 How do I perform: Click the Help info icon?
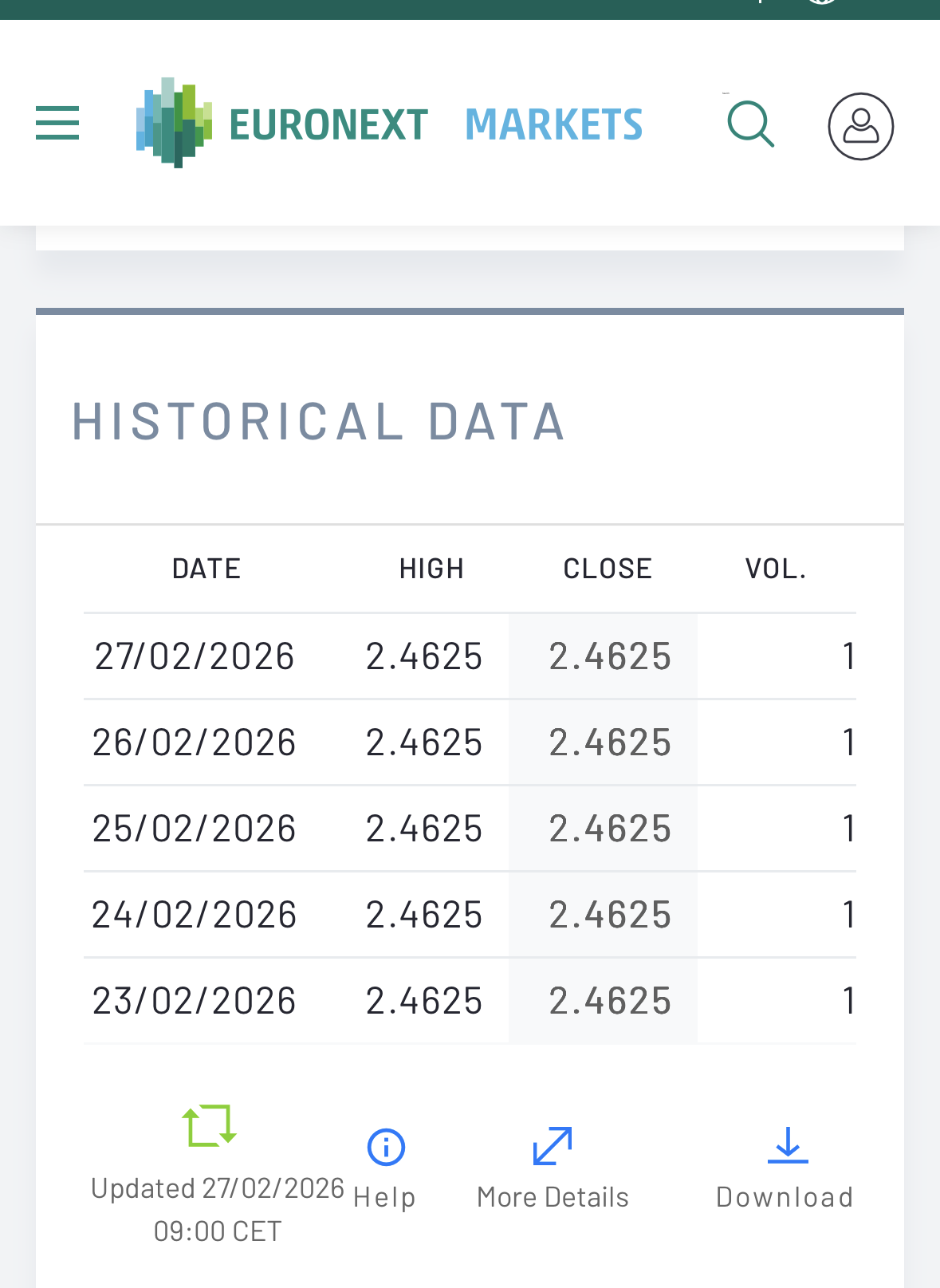[x=386, y=1147]
